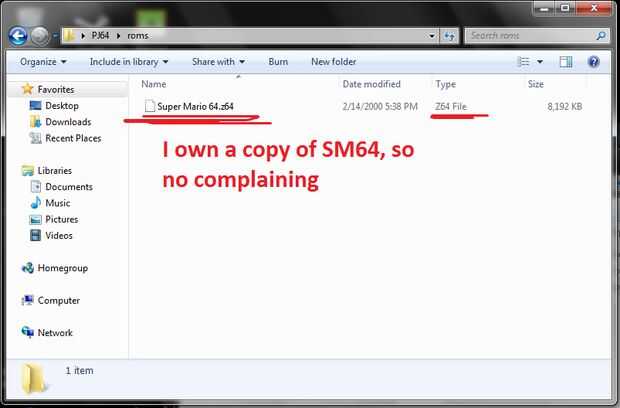Select the Super Mario 64.z64 file
This screenshot has width=620, height=408.
(195, 106)
